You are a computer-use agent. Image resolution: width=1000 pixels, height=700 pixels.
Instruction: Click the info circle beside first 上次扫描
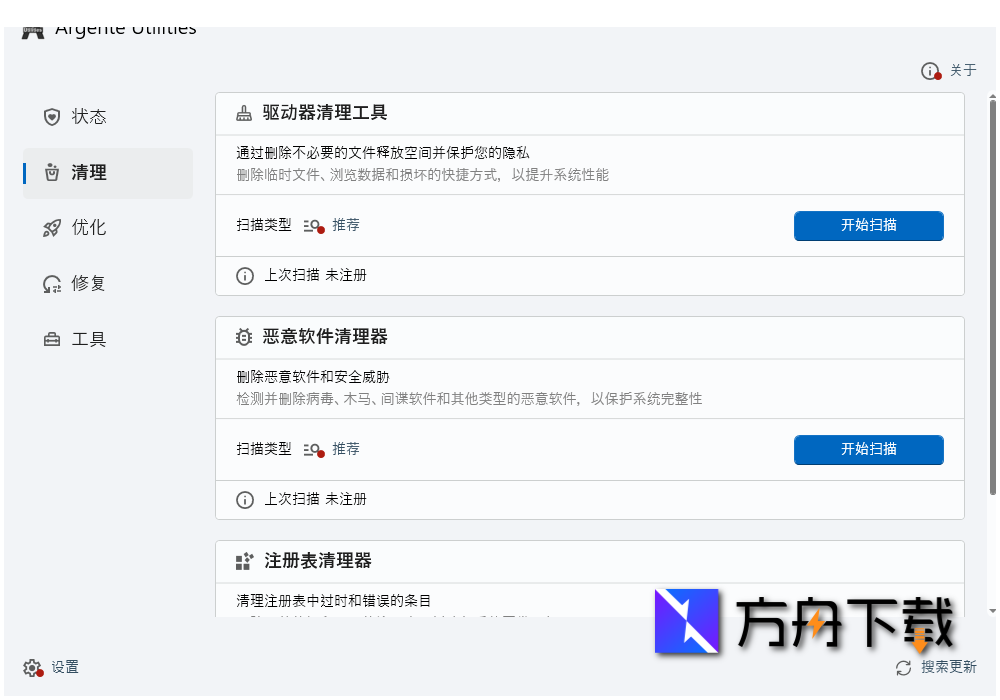[x=245, y=275]
